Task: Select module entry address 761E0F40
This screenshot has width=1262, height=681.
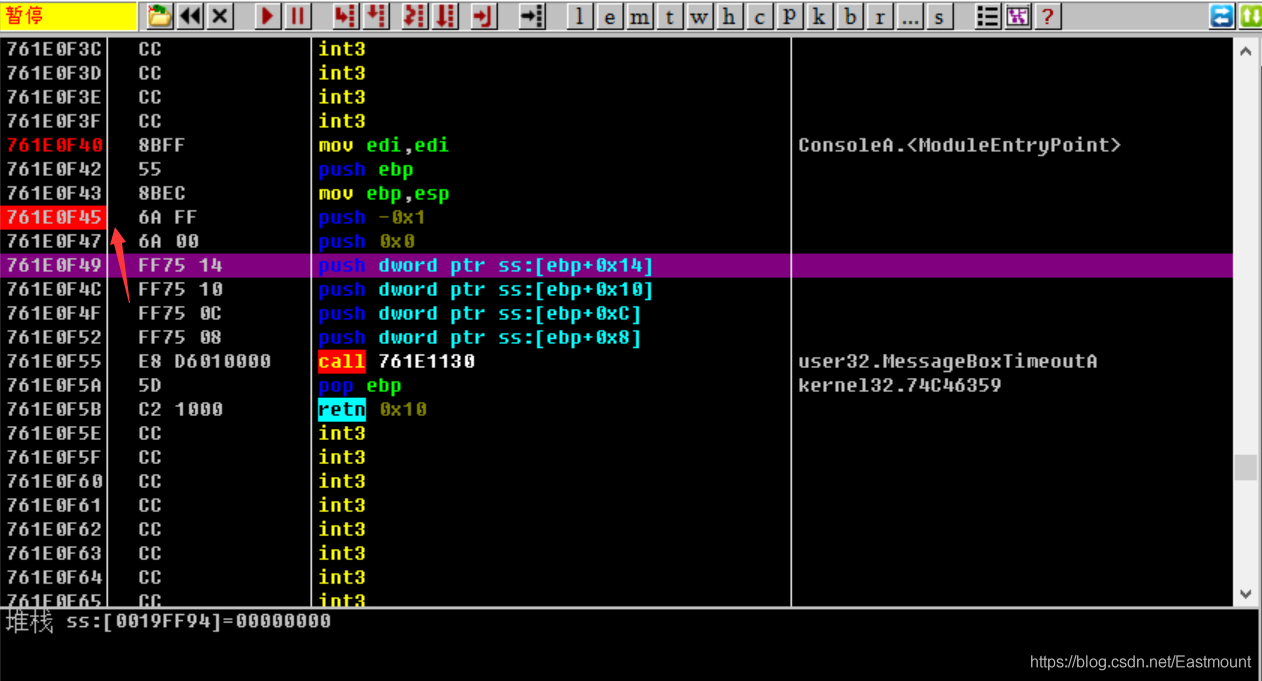Action: [x=54, y=145]
